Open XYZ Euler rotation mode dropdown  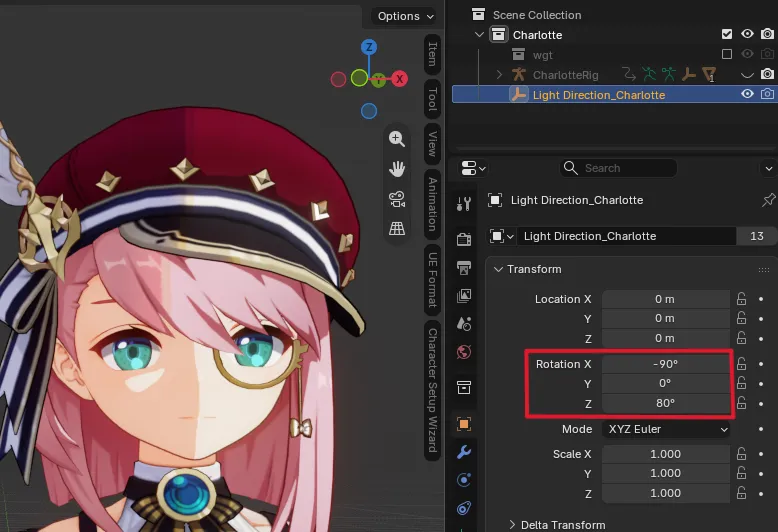click(666, 429)
